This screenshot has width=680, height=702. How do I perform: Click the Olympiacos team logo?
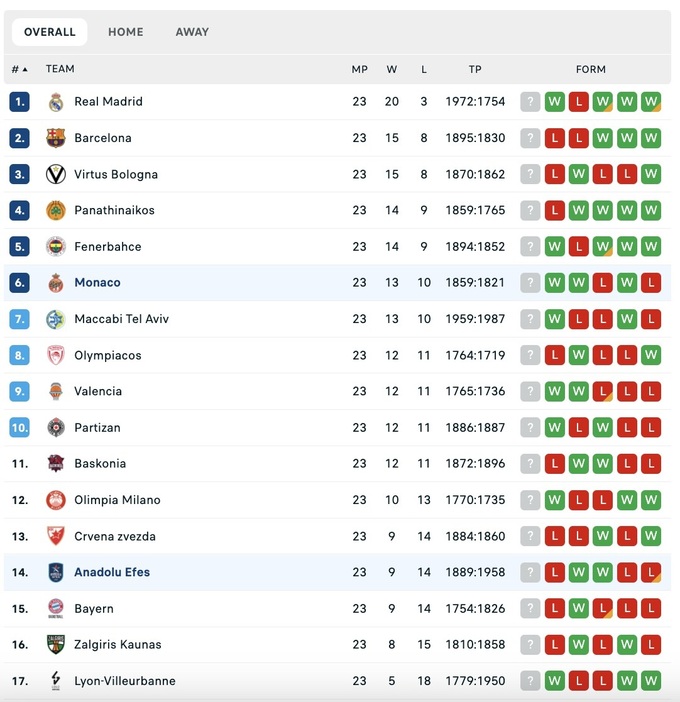coord(56,355)
